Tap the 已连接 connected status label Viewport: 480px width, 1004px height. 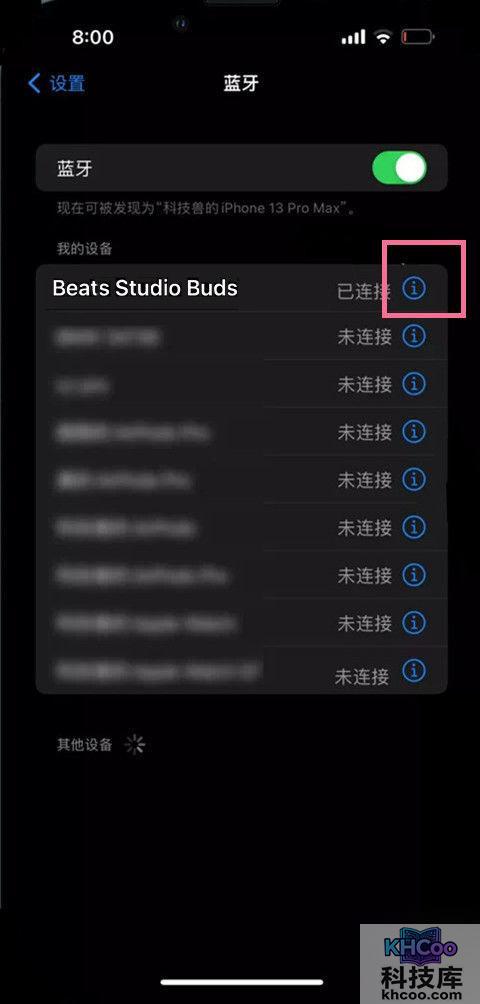tap(364, 291)
